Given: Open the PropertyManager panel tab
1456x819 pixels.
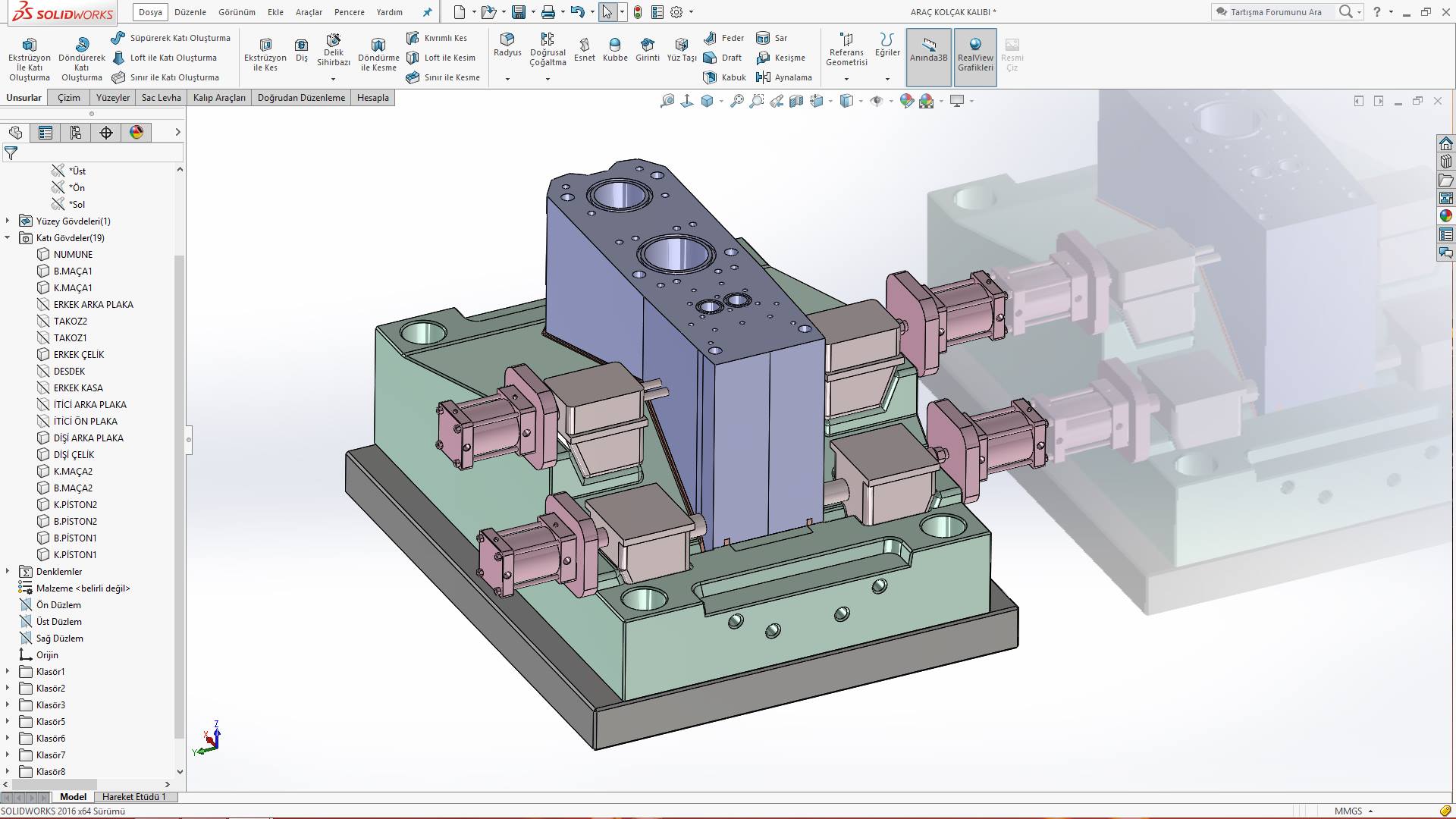Looking at the screenshot, I should point(45,133).
